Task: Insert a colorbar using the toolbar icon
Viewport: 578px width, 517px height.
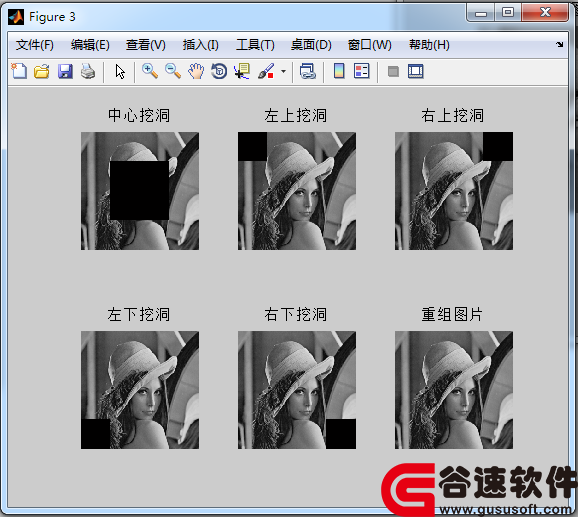Action: pyautogui.click(x=339, y=71)
